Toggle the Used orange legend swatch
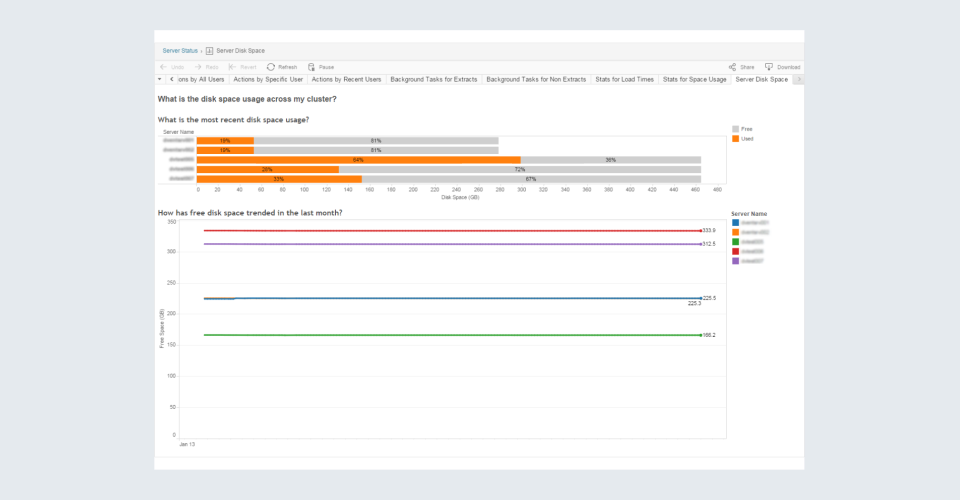Image resolution: width=960 pixels, height=500 pixels. tap(736, 139)
